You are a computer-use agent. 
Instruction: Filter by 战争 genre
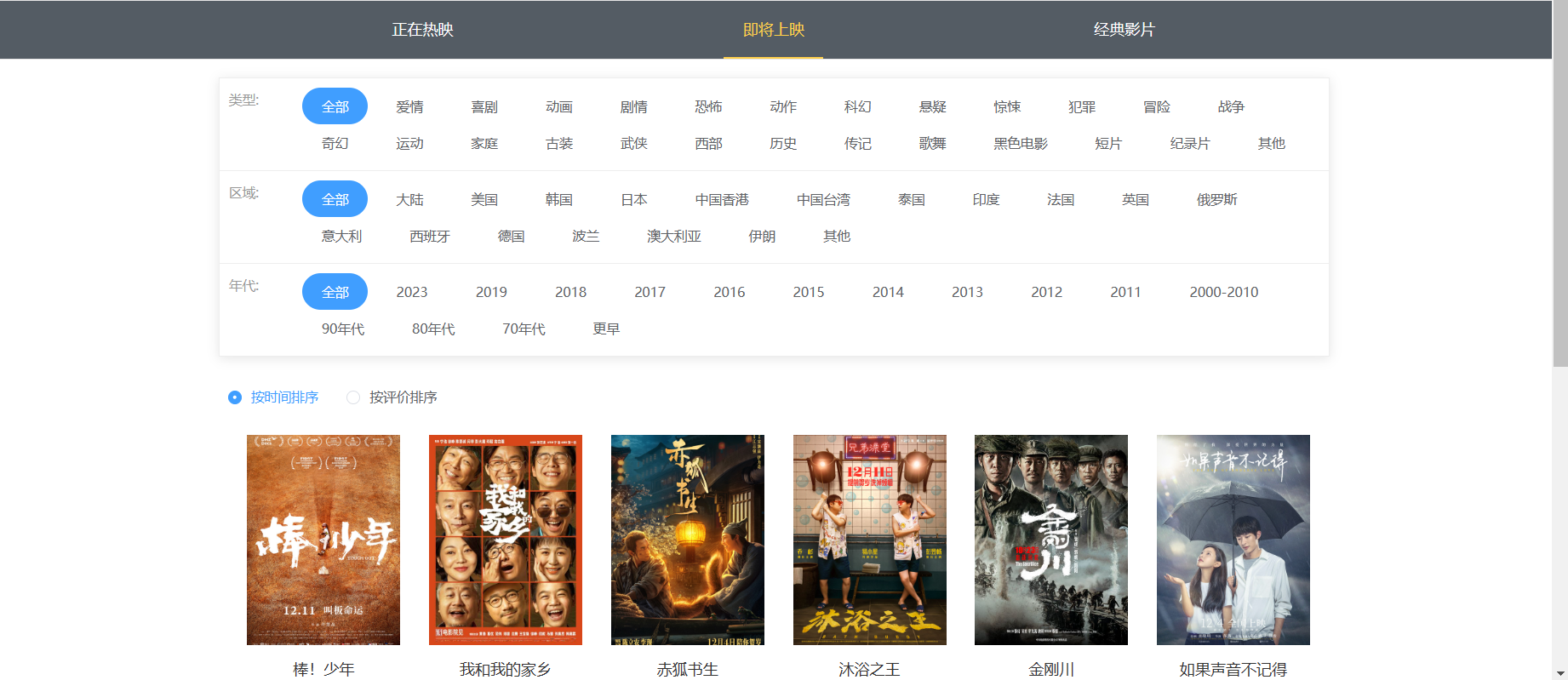click(x=1231, y=106)
